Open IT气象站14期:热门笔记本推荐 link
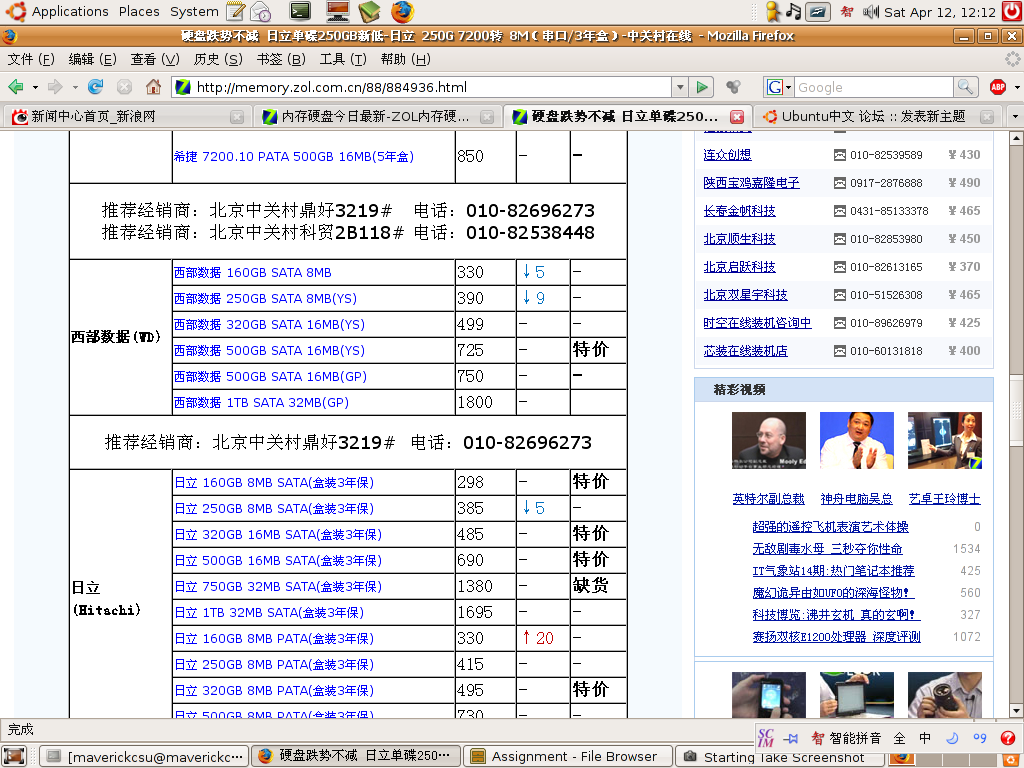This screenshot has width=1024, height=768. [x=833, y=571]
